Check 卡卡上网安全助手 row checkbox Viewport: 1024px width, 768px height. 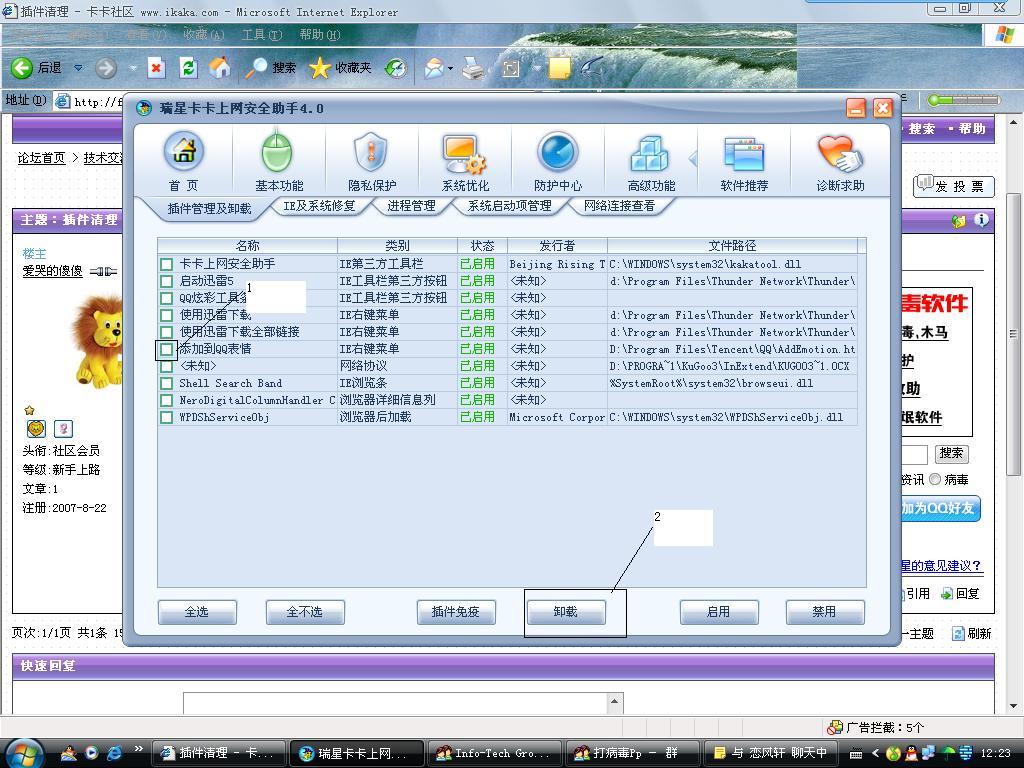[x=167, y=264]
